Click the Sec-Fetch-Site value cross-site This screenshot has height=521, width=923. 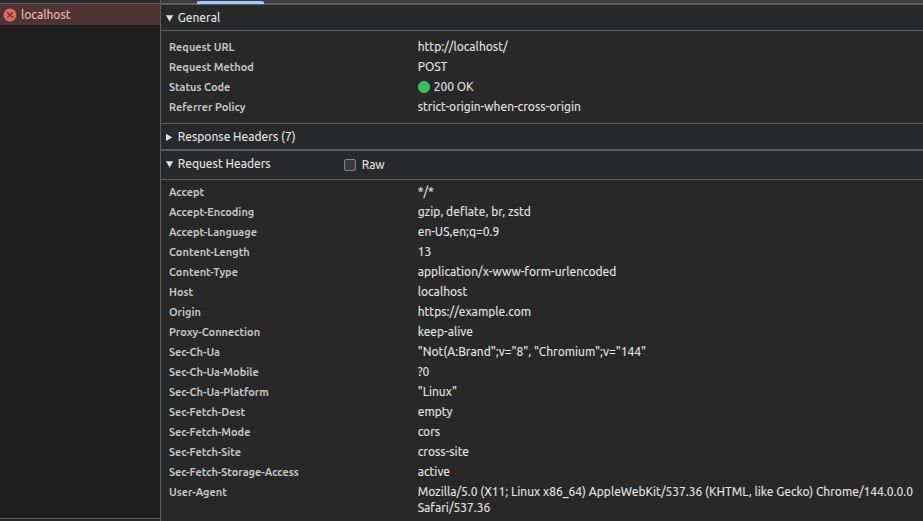443,452
